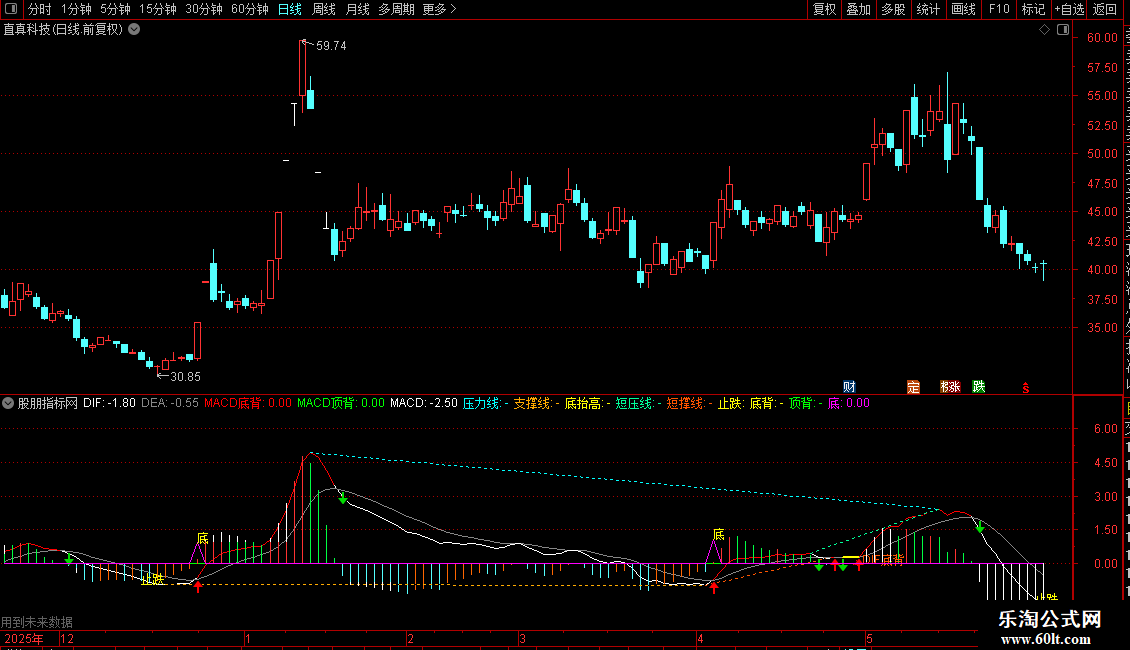This screenshot has height=650, width=1130.
Task: Switch to the 周线 weekly chart
Action: click(324, 9)
